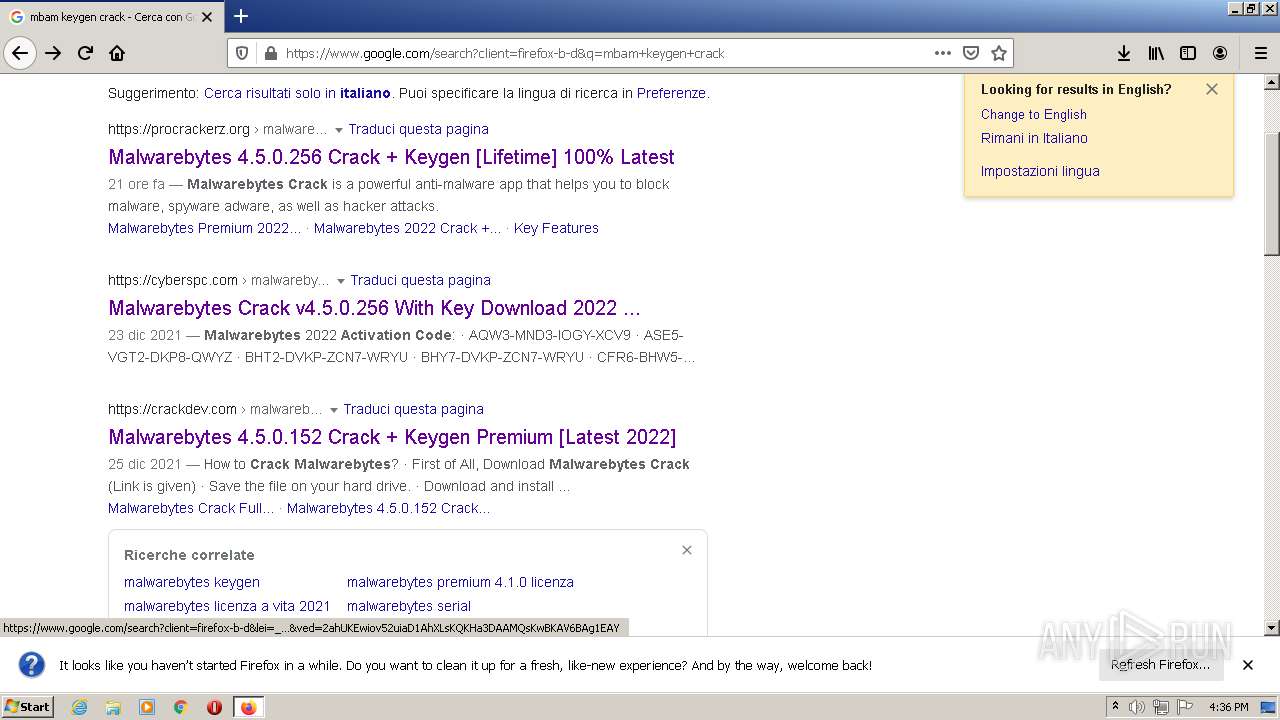
Task: Dismiss the language suggestion box
Action: tap(1212, 89)
